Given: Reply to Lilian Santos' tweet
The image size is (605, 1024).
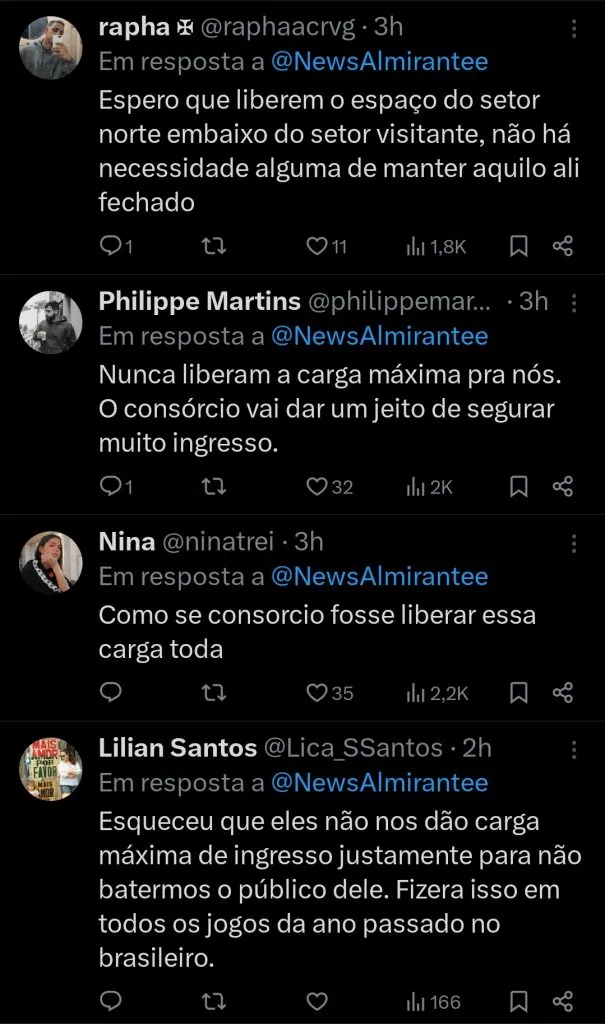Looking at the screenshot, I should (x=112, y=1001).
